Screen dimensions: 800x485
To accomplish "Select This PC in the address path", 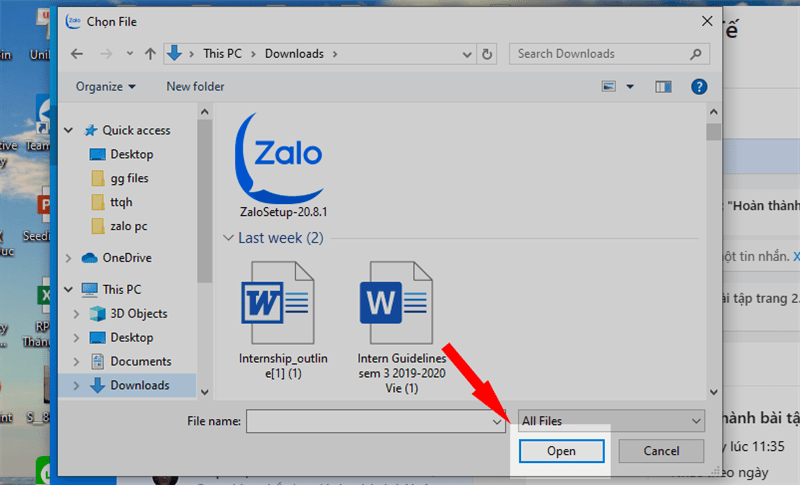I will tap(222, 54).
